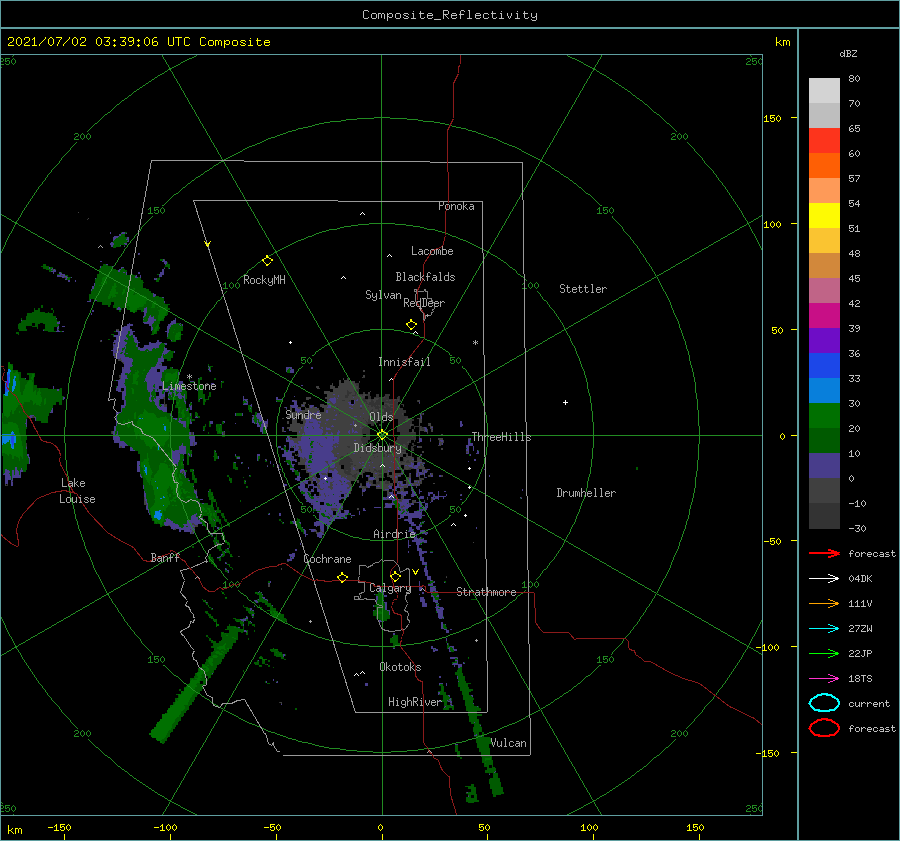This screenshot has height=841, width=900.
Task: Click the red forecast ellipse symbol
Action: (824, 728)
